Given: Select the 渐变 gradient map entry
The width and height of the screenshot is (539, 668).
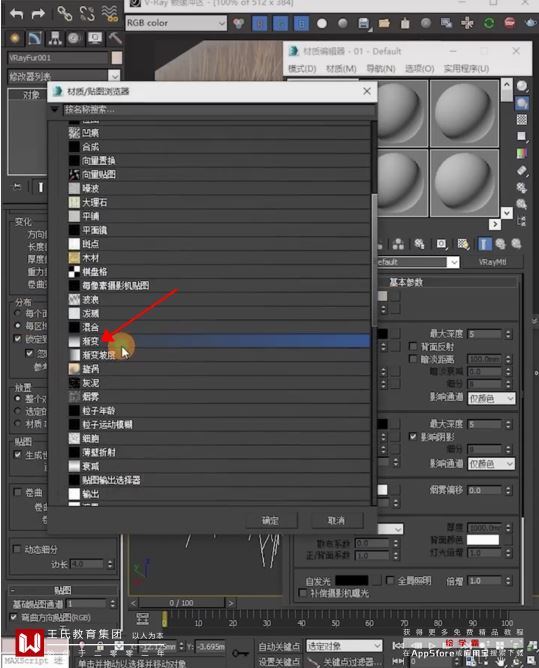Looking at the screenshot, I should pyautogui.click(x=219, y=341).
